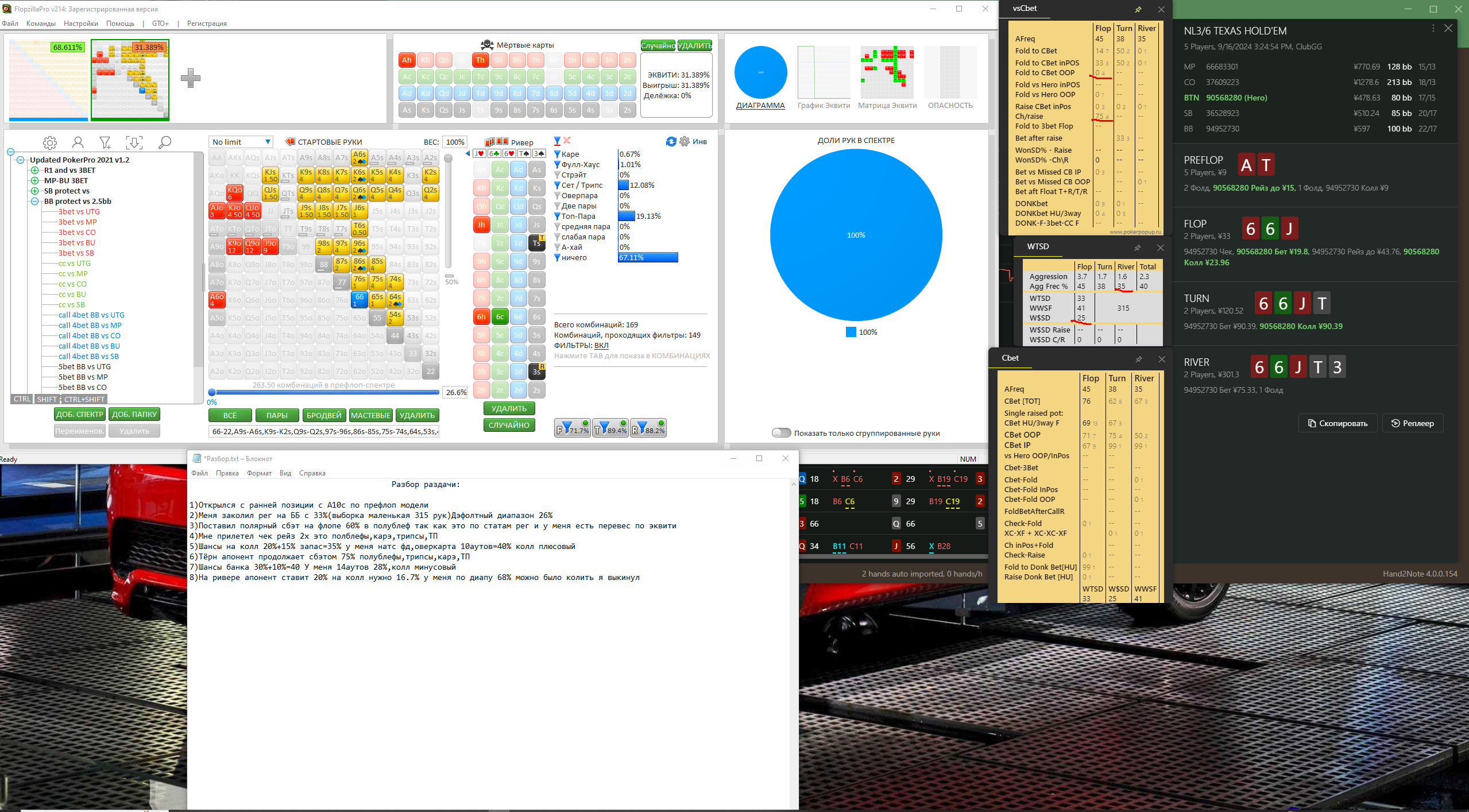Pin the vsCbet popup window
The image size is (1469, 812).
(x=1138, y=9)
